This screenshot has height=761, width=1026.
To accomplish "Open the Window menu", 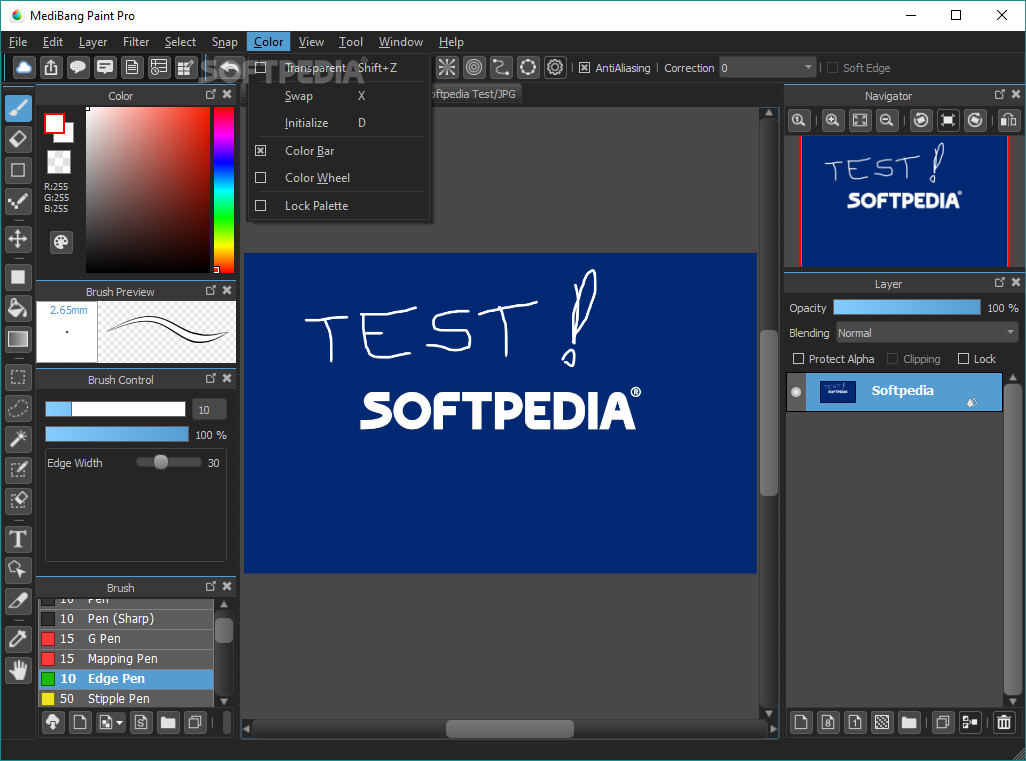I will pos(400,42).
